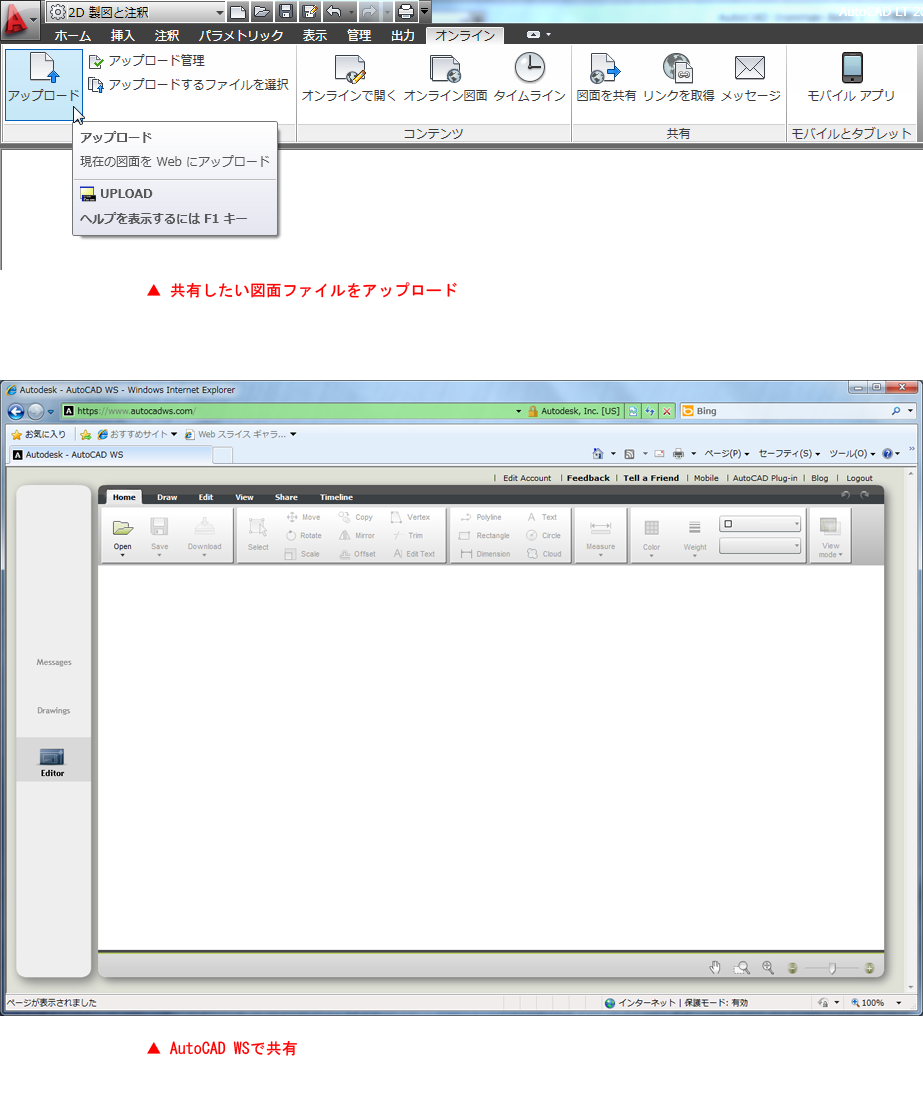The width and height of the screenshot is (923, 1094).
Task: Click the アップロード ribbon button
Action: pos(43,84)
